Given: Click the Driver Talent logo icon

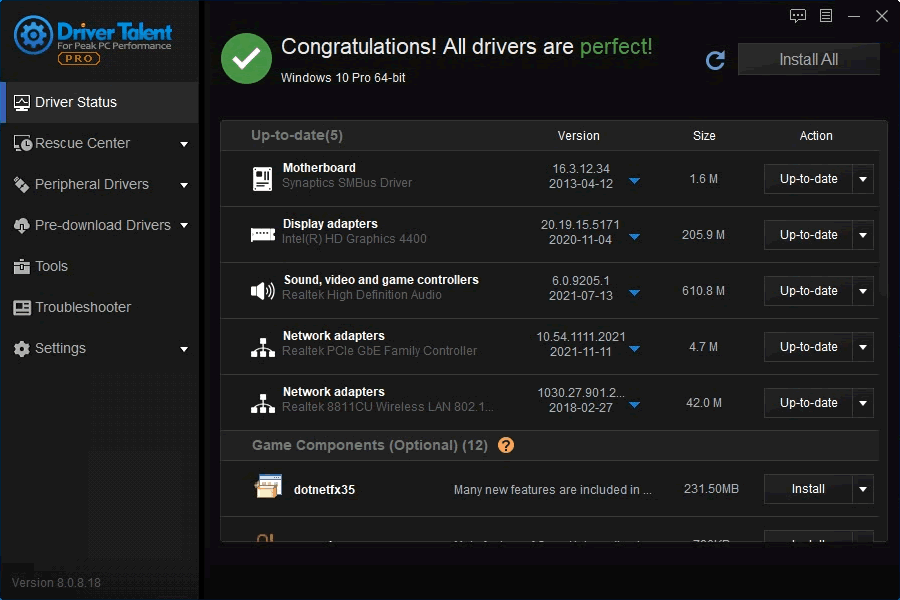Looking at the screenshot, I should (33, 35).
